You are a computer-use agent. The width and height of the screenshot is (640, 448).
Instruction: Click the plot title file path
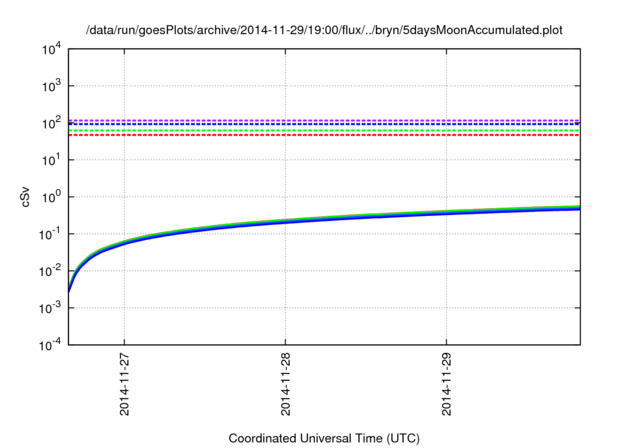click(x=324, y=30)
